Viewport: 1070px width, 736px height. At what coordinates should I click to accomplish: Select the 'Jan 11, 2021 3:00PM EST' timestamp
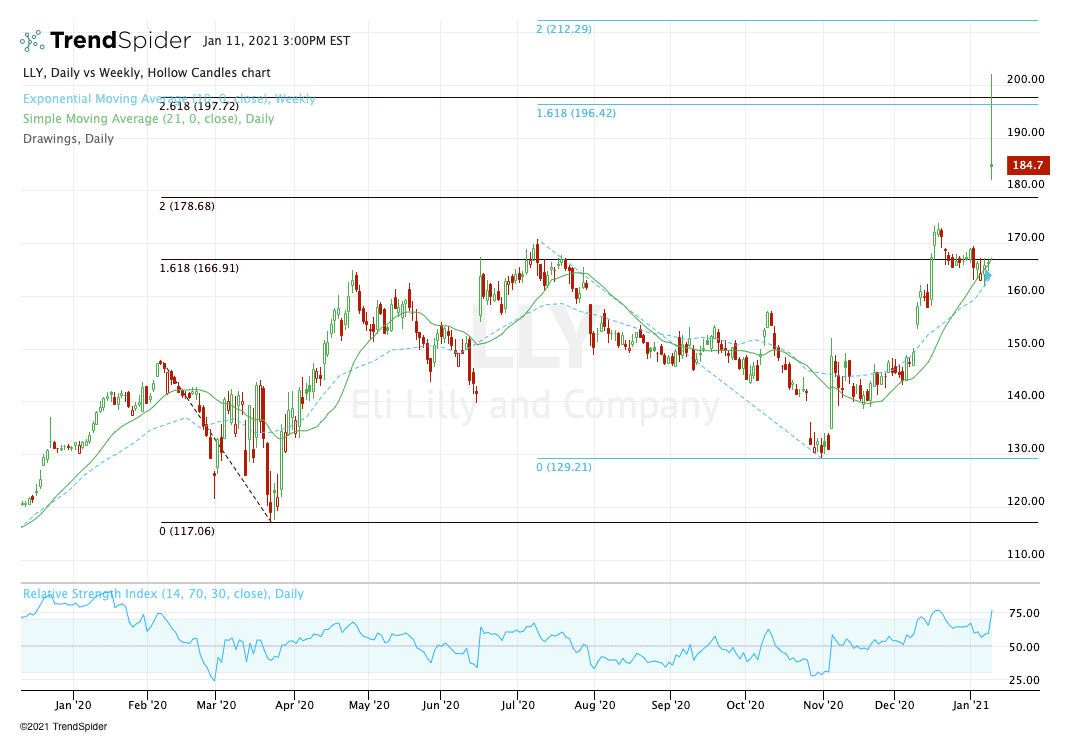coord(276,41)
